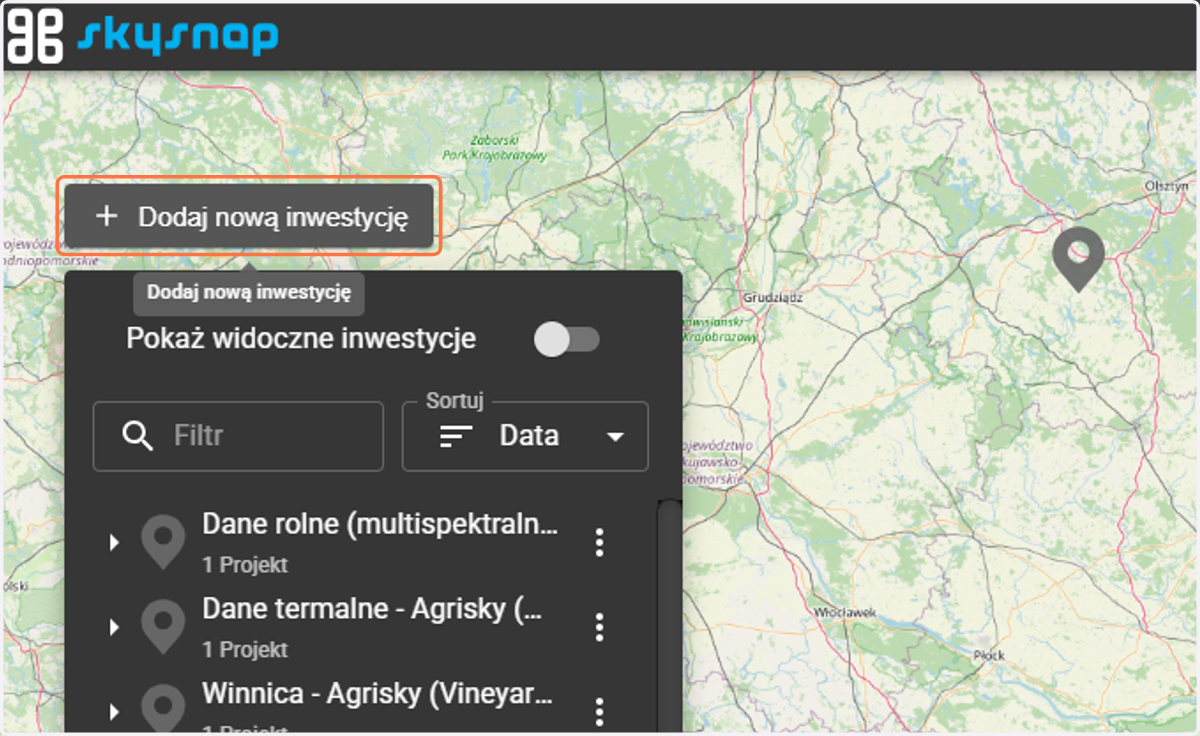Click the location pin icon of 'Dane termalne'
Screen dimensions: 1200x736
(x=162, y=628)
